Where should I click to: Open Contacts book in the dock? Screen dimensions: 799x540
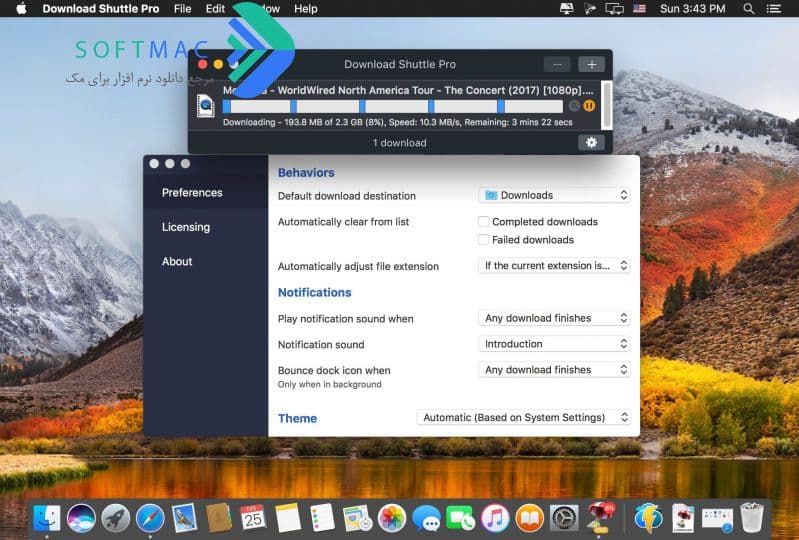point(219,519)
